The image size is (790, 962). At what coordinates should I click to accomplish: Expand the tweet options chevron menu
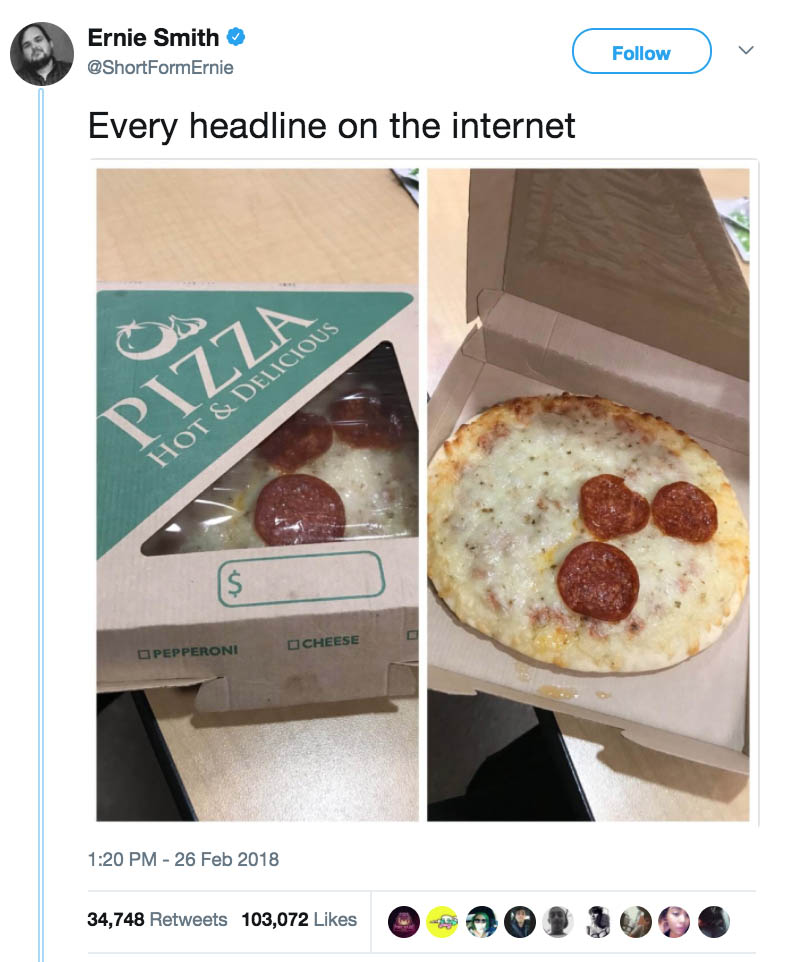click(x=746, y=50)
